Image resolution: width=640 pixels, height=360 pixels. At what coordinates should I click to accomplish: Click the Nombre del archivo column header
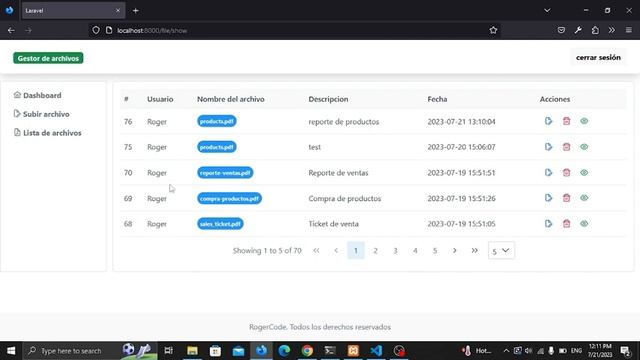click(231, 99)
